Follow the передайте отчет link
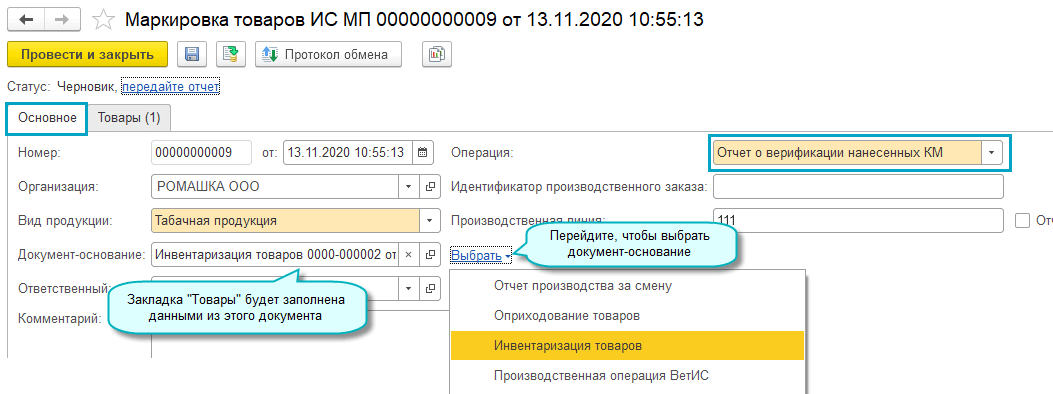This screenshot has width=1053, height=394. coord(171,87)
